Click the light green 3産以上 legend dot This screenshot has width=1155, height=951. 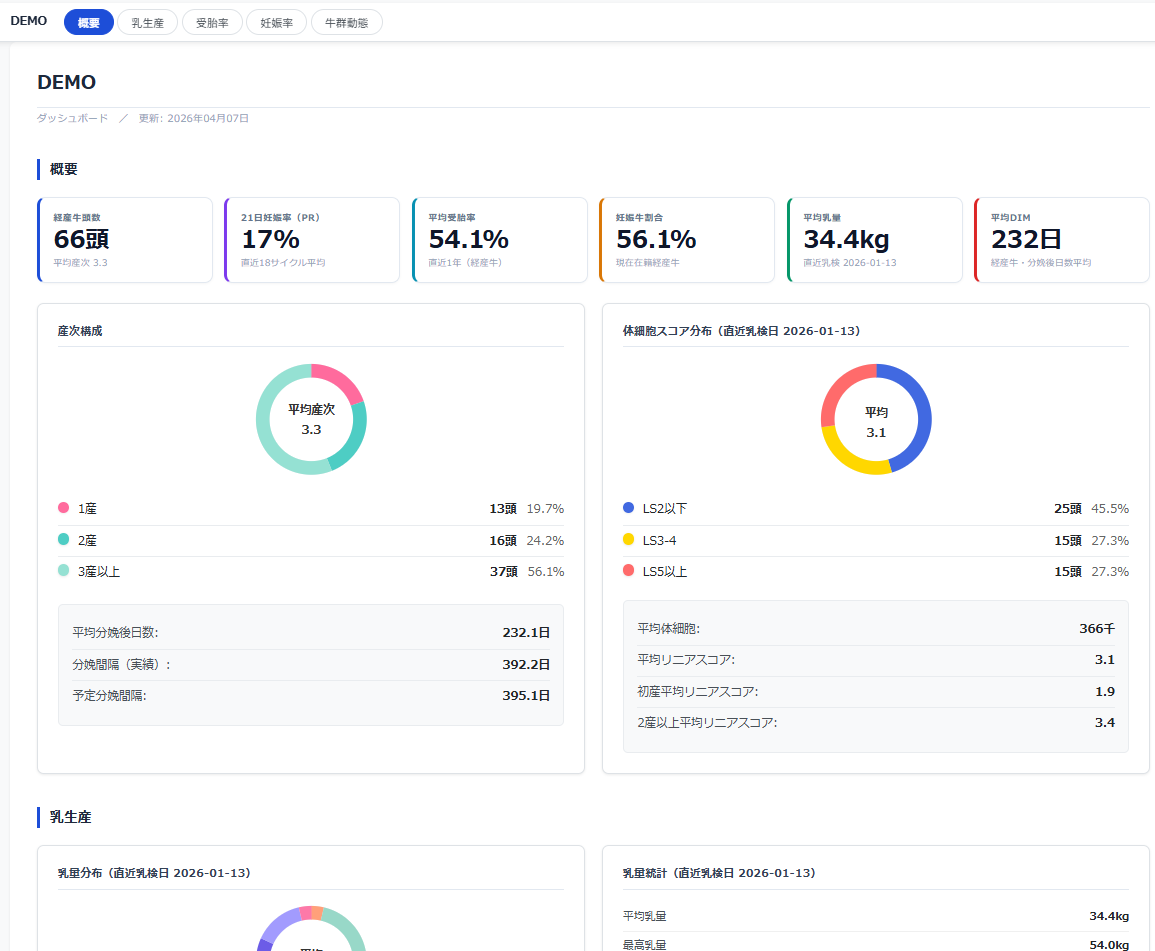pos(63,570)
